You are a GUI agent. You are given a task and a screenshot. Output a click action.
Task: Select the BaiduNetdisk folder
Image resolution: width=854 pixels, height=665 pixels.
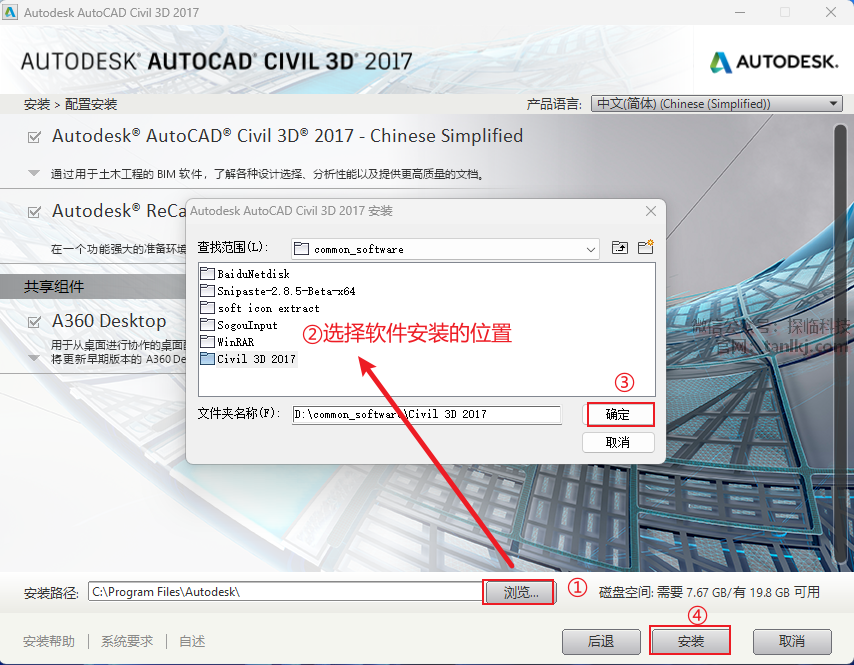(x=245, y=274)
